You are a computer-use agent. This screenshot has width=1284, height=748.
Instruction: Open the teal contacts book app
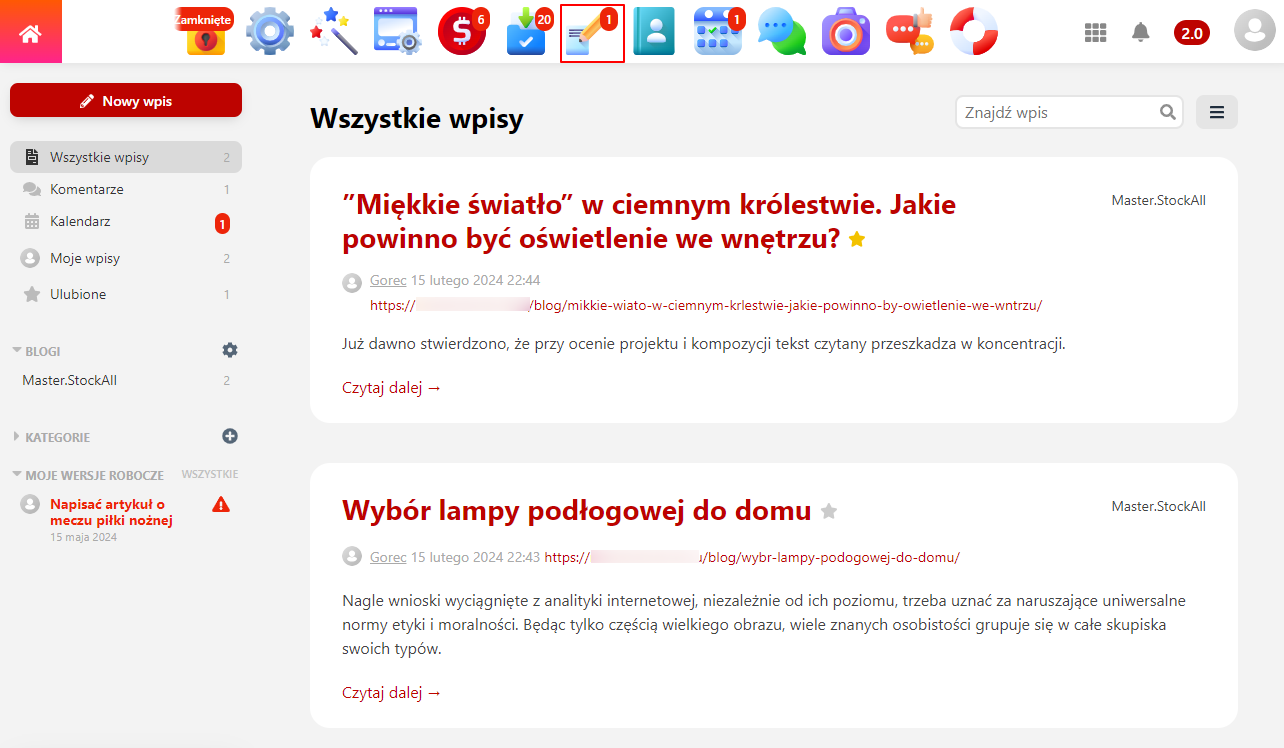654,32
